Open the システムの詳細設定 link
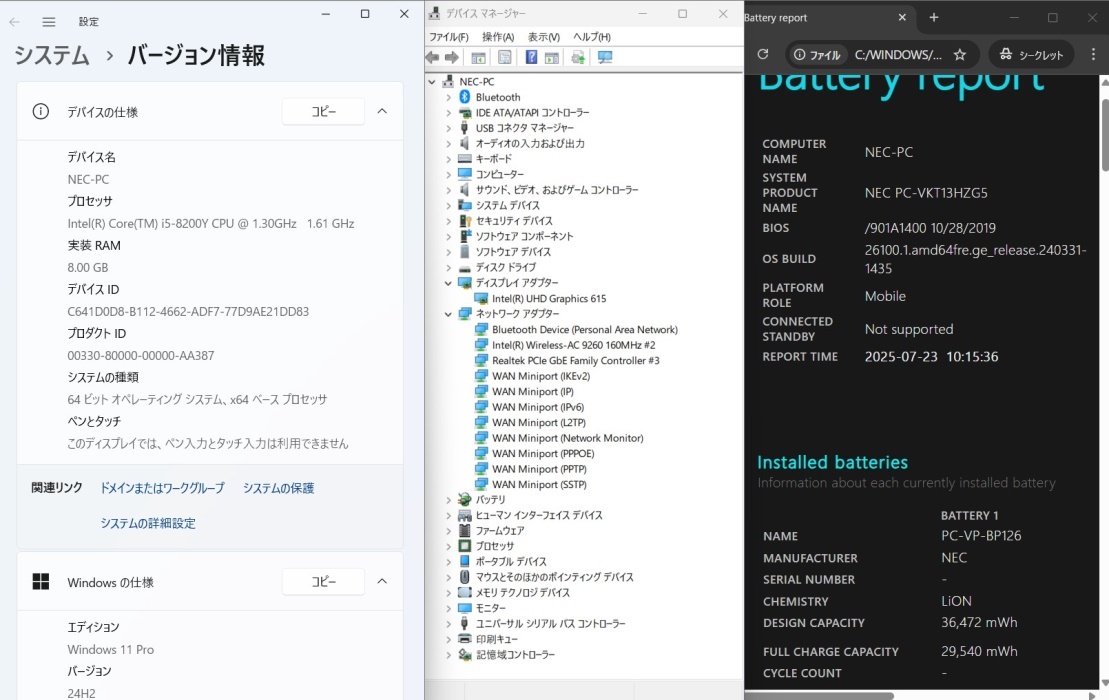This screenshot has height=700, width=1109. click(148, 523)
